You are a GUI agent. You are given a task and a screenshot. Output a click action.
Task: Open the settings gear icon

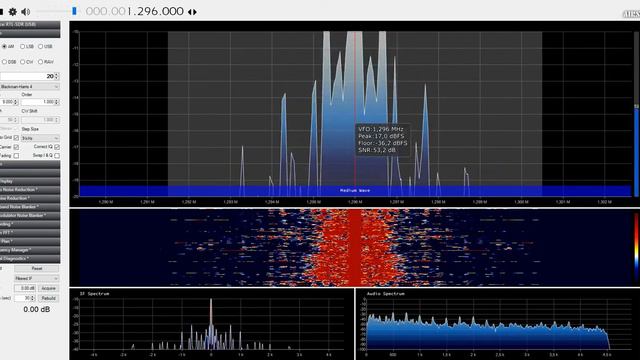(13, 12)
